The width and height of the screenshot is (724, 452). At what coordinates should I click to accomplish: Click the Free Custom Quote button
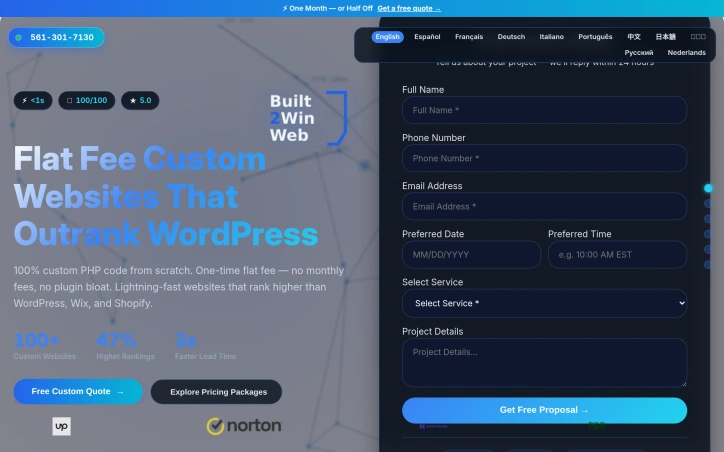[78, 392]
